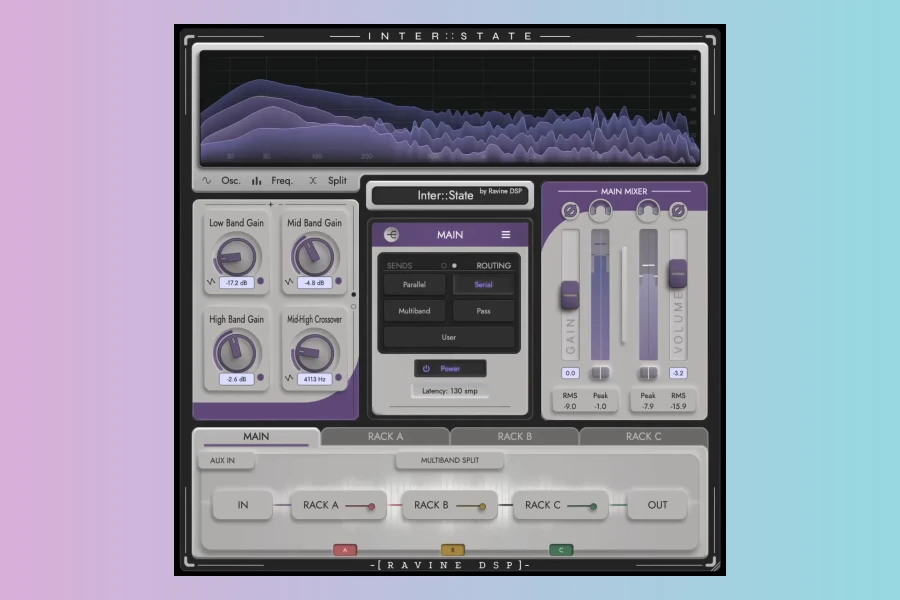The height and width of the screenshot is (600, 900).
Task: Toggle the Power button
Action: pos(450,369)
